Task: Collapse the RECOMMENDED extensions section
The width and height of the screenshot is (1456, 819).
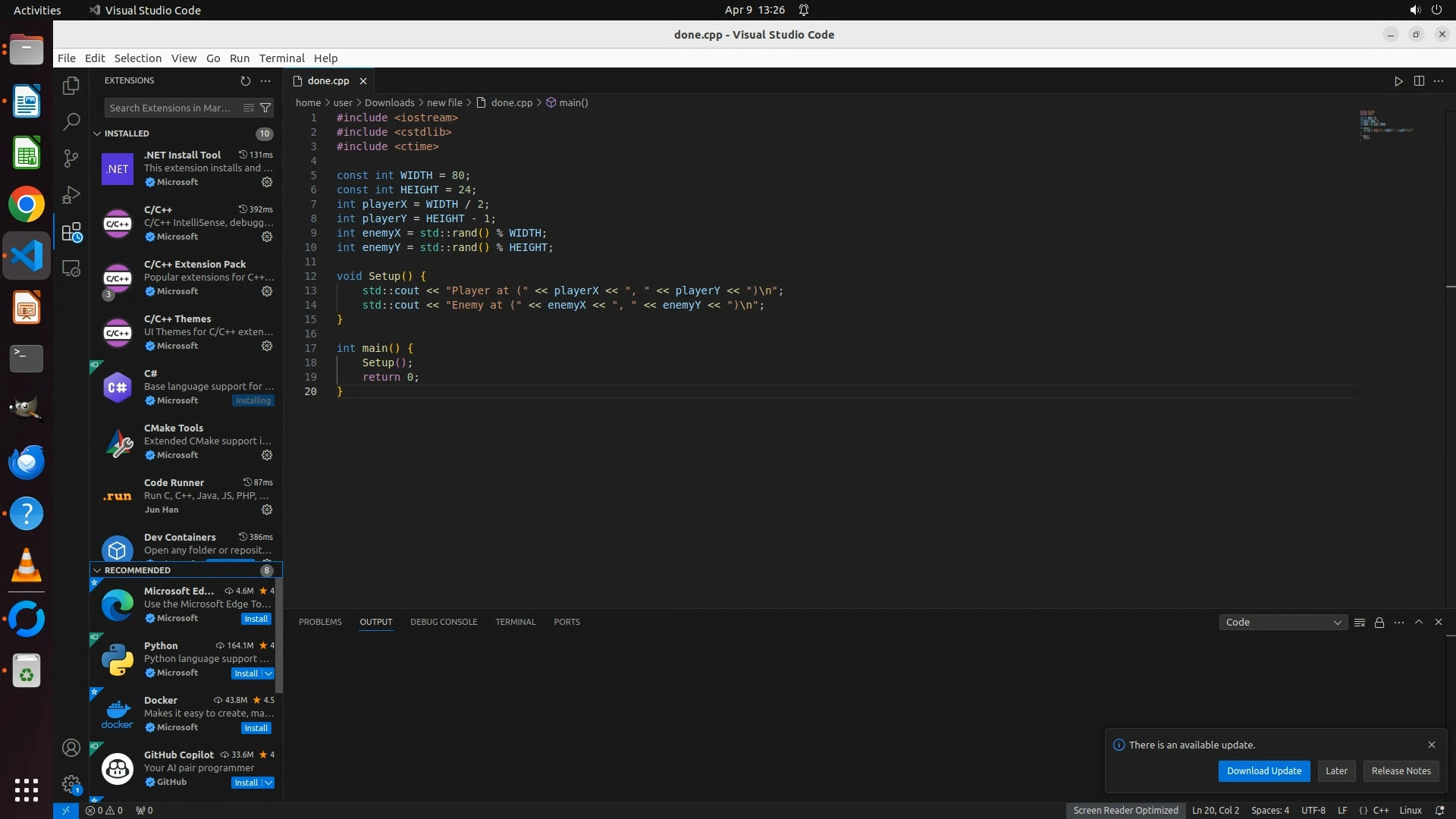Action: [97, 570]
